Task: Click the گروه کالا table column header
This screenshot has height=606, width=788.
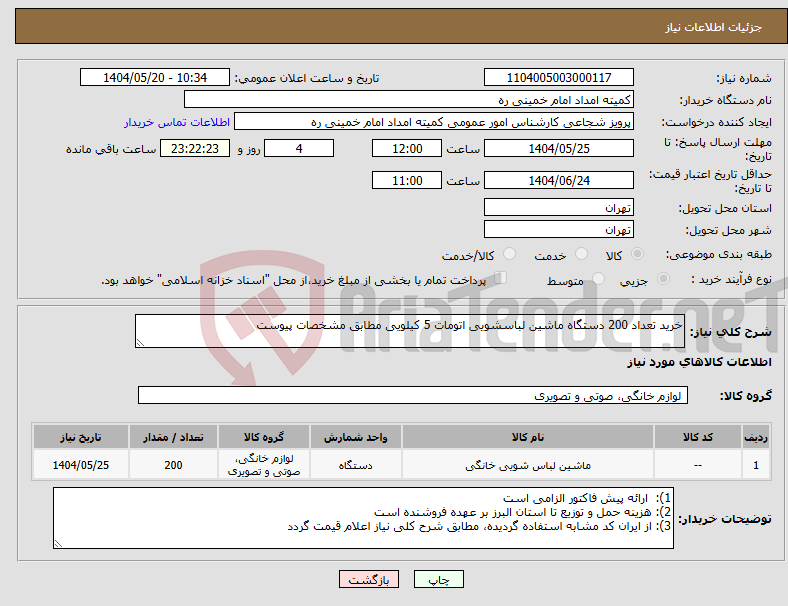Action: coord(264,437)
